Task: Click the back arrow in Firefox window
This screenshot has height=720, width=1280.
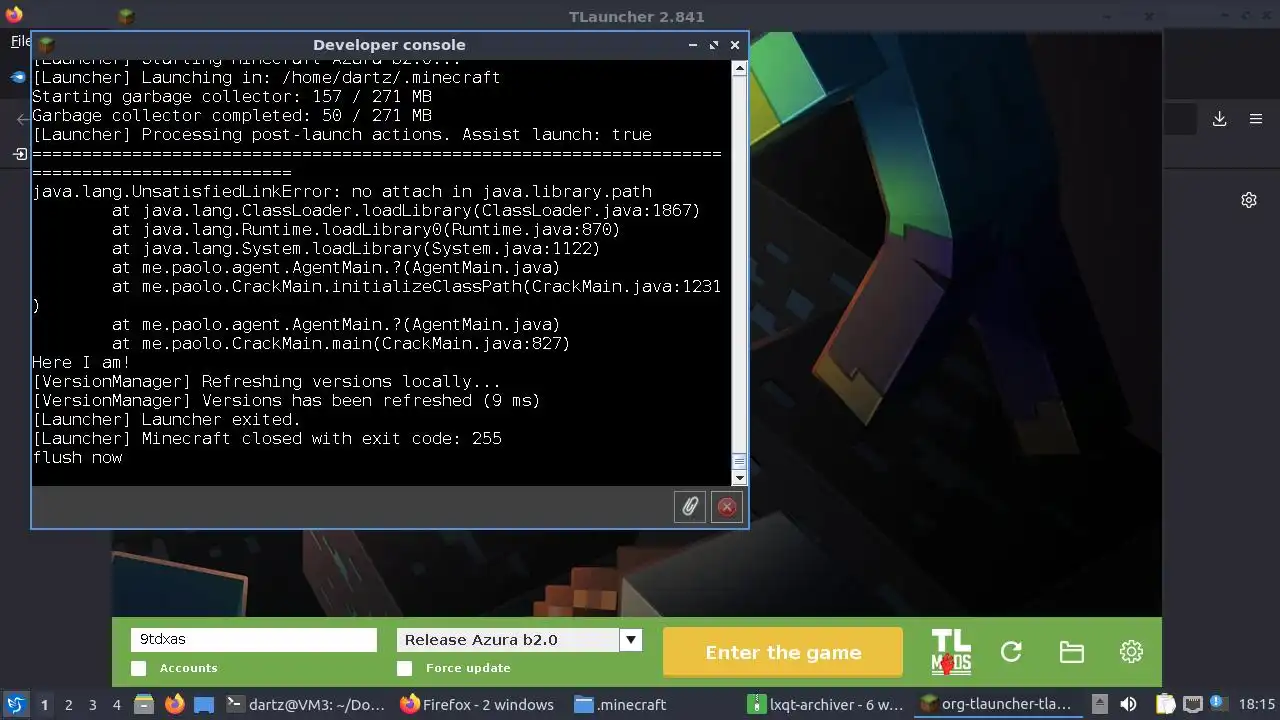Action: [x=22, y=119]
